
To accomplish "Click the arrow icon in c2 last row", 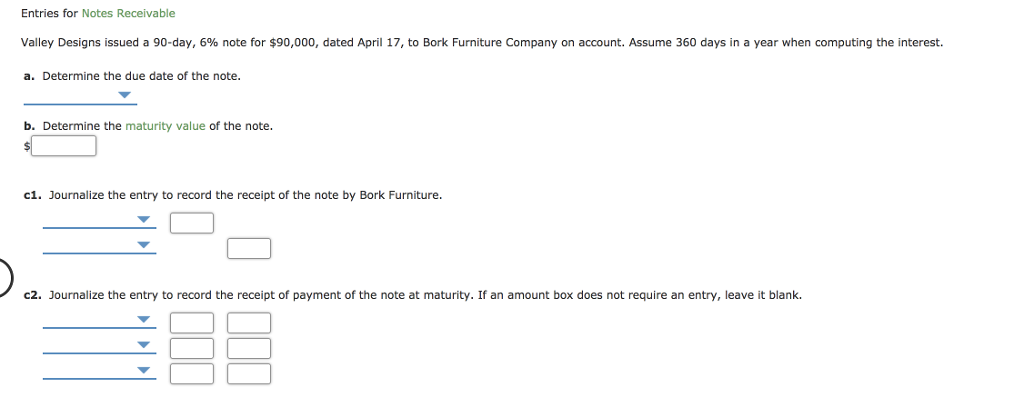I will tap(144, 370).
